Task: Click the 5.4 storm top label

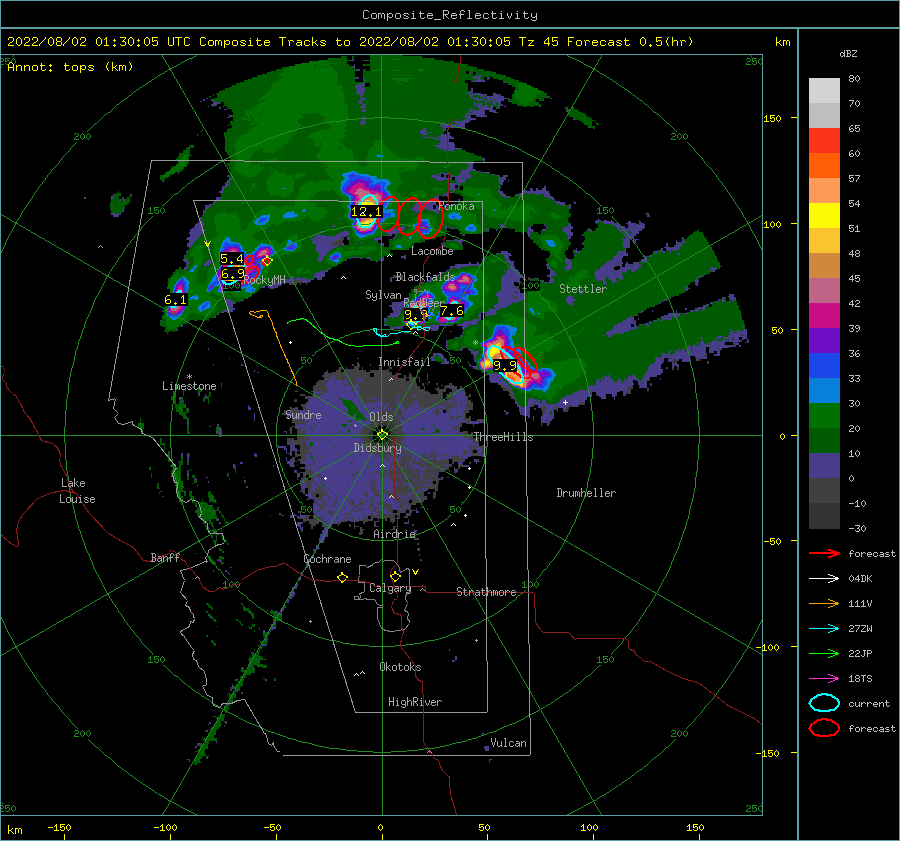Action: click(232, 259)
